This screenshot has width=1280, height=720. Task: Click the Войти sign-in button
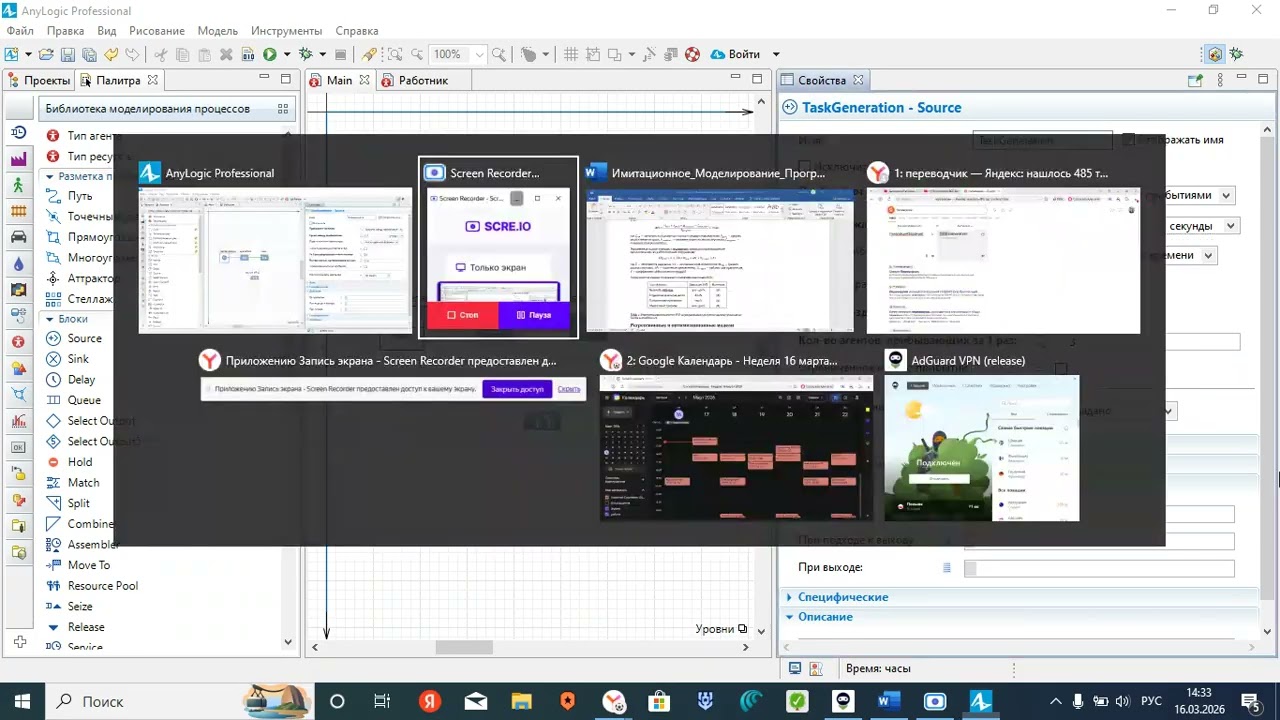[x=735, y=54]
